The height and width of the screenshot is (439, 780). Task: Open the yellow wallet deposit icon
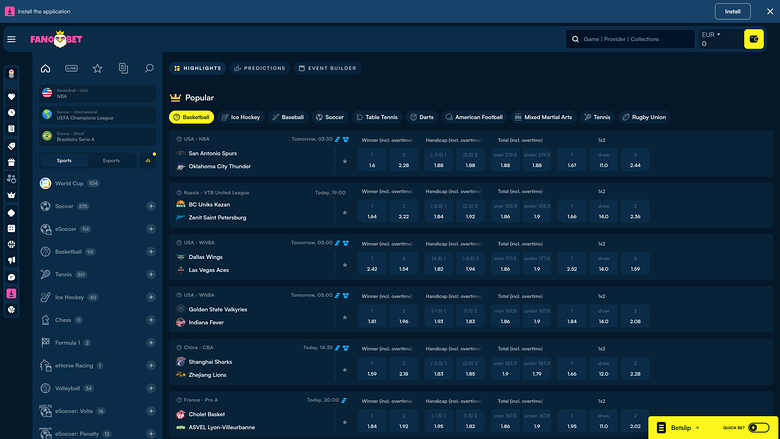754,39
